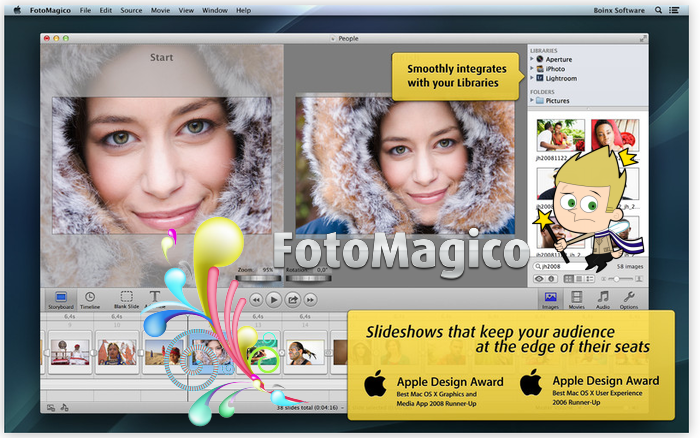Play the slideshow
This screenshot has height=438, width=700.
click(274, 300)
